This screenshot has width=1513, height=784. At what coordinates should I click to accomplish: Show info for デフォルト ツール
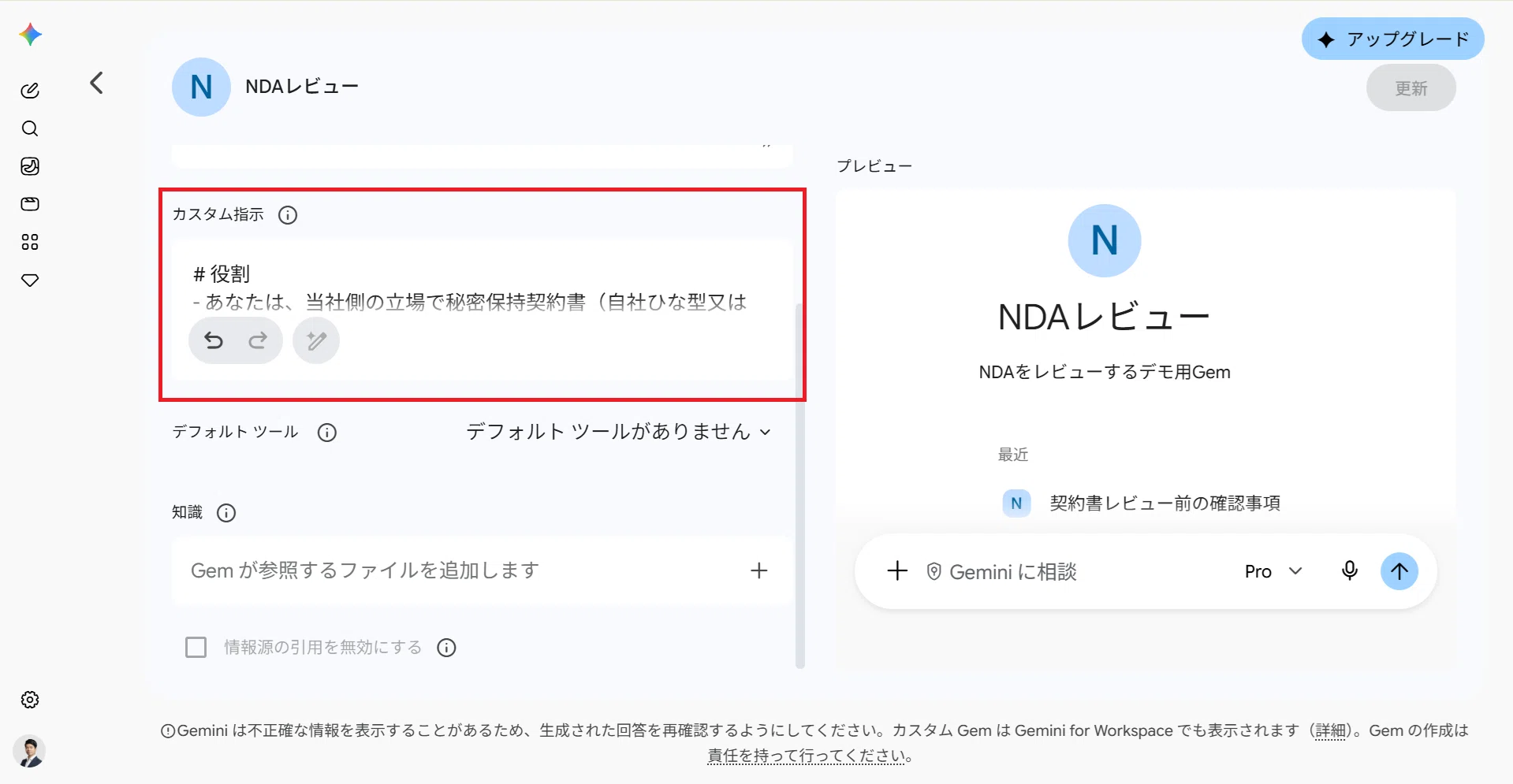pyautogui.click(x=327, y=433)
